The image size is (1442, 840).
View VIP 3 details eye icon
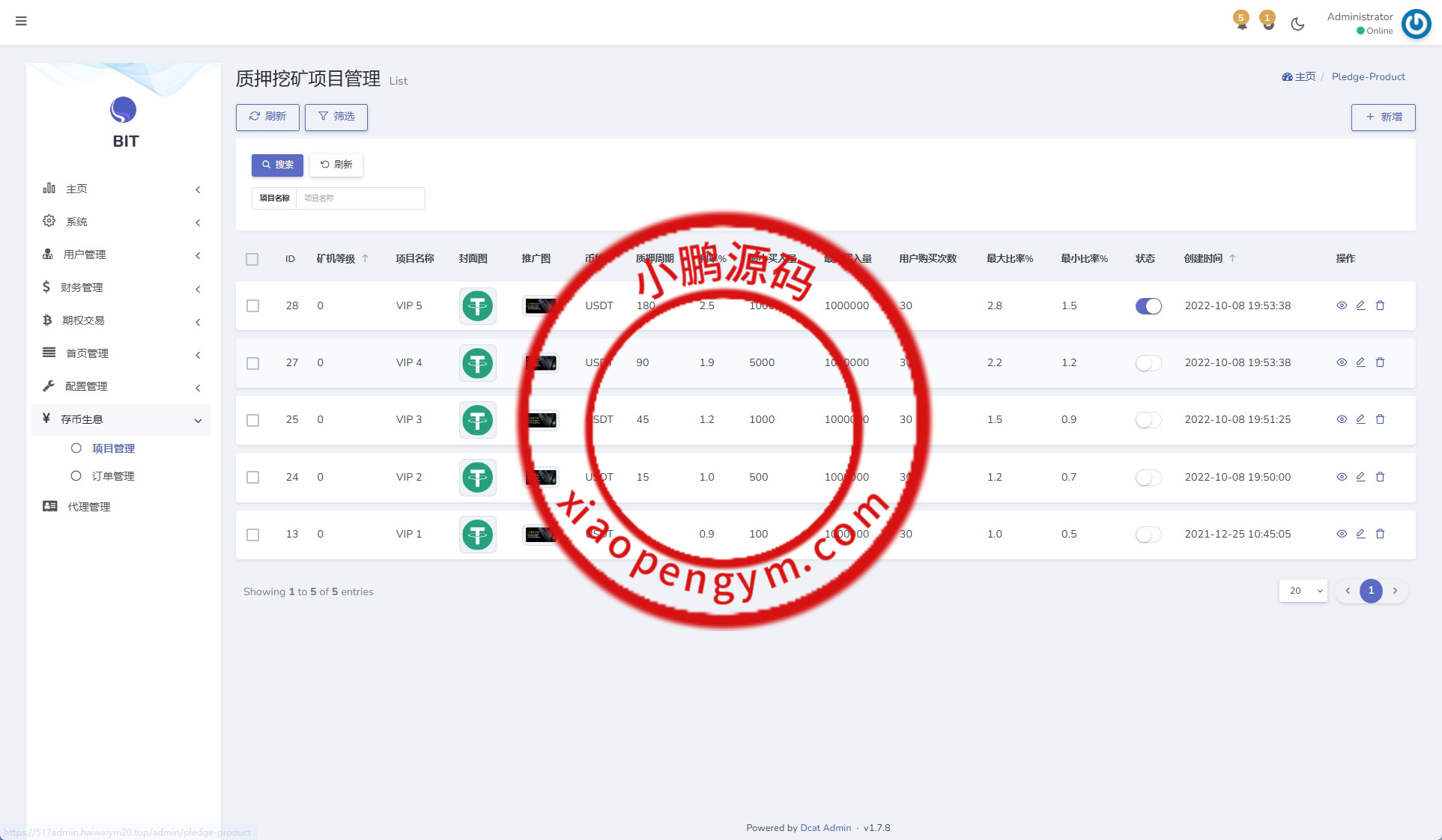[x=1342, y=419]
